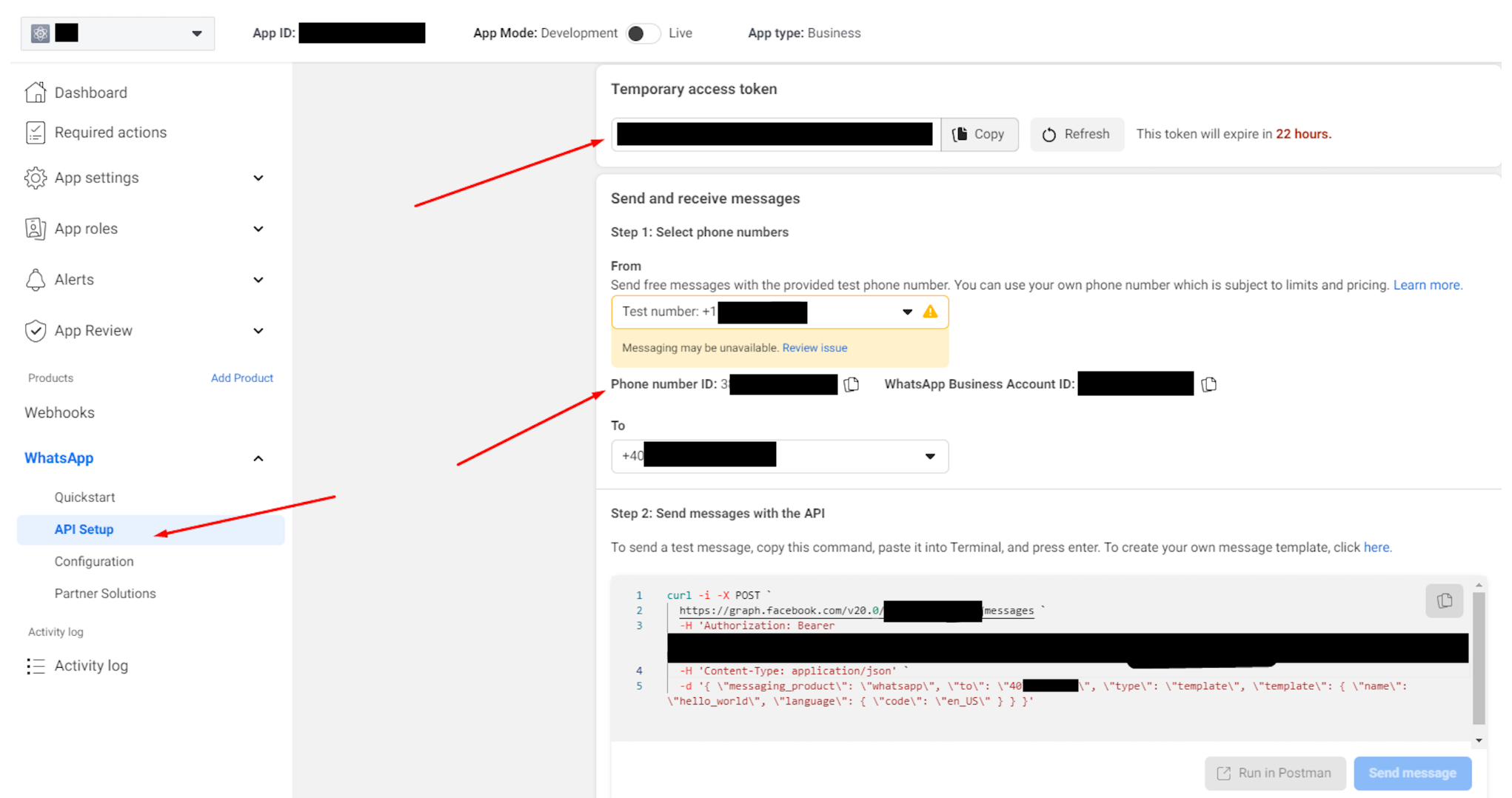The width and height of the screenshot is (1512, 798).
Task: Expand the App settings section
Action: pos(258,178)
